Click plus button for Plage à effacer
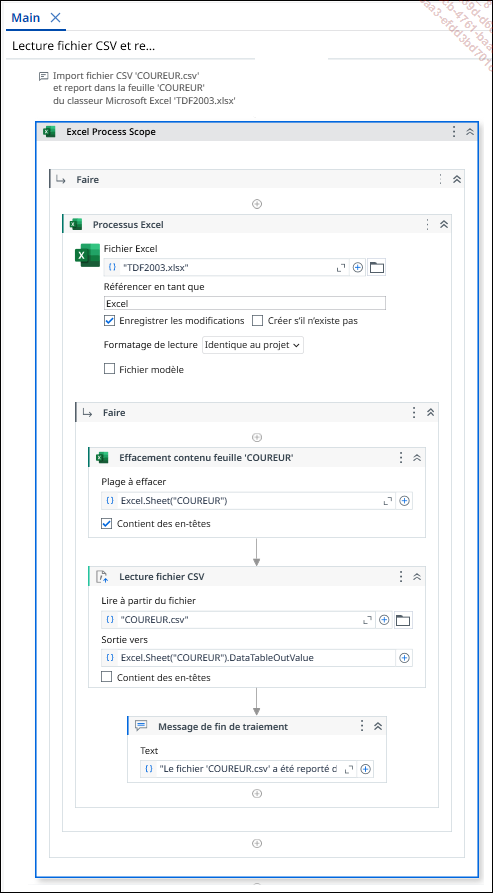The image size is (493, 893). (404, 501)
